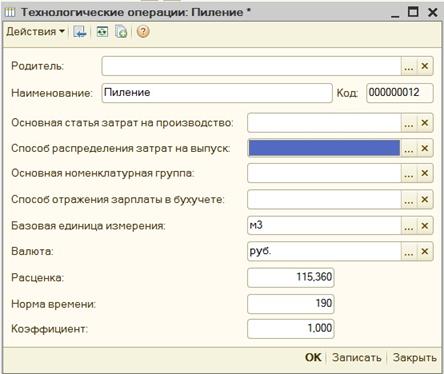Open the picker for Основная номенклатурная группа
Viewport: 444px width, 374px height.
coord(409,173)
